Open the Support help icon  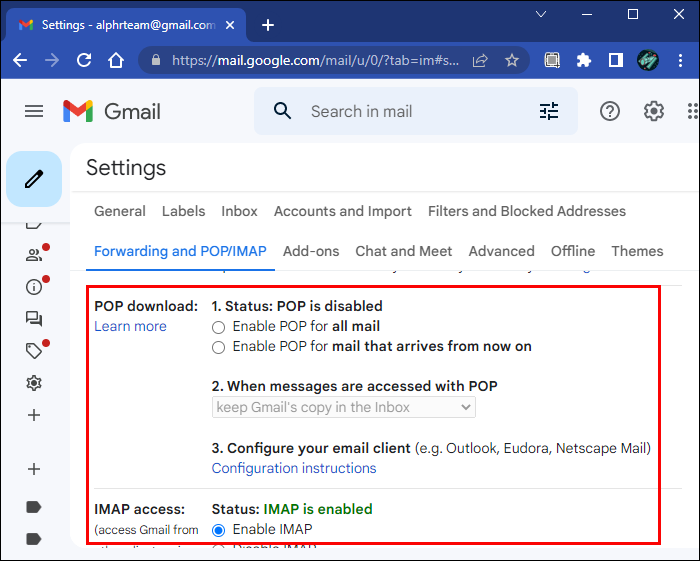[x=610, y=111]
